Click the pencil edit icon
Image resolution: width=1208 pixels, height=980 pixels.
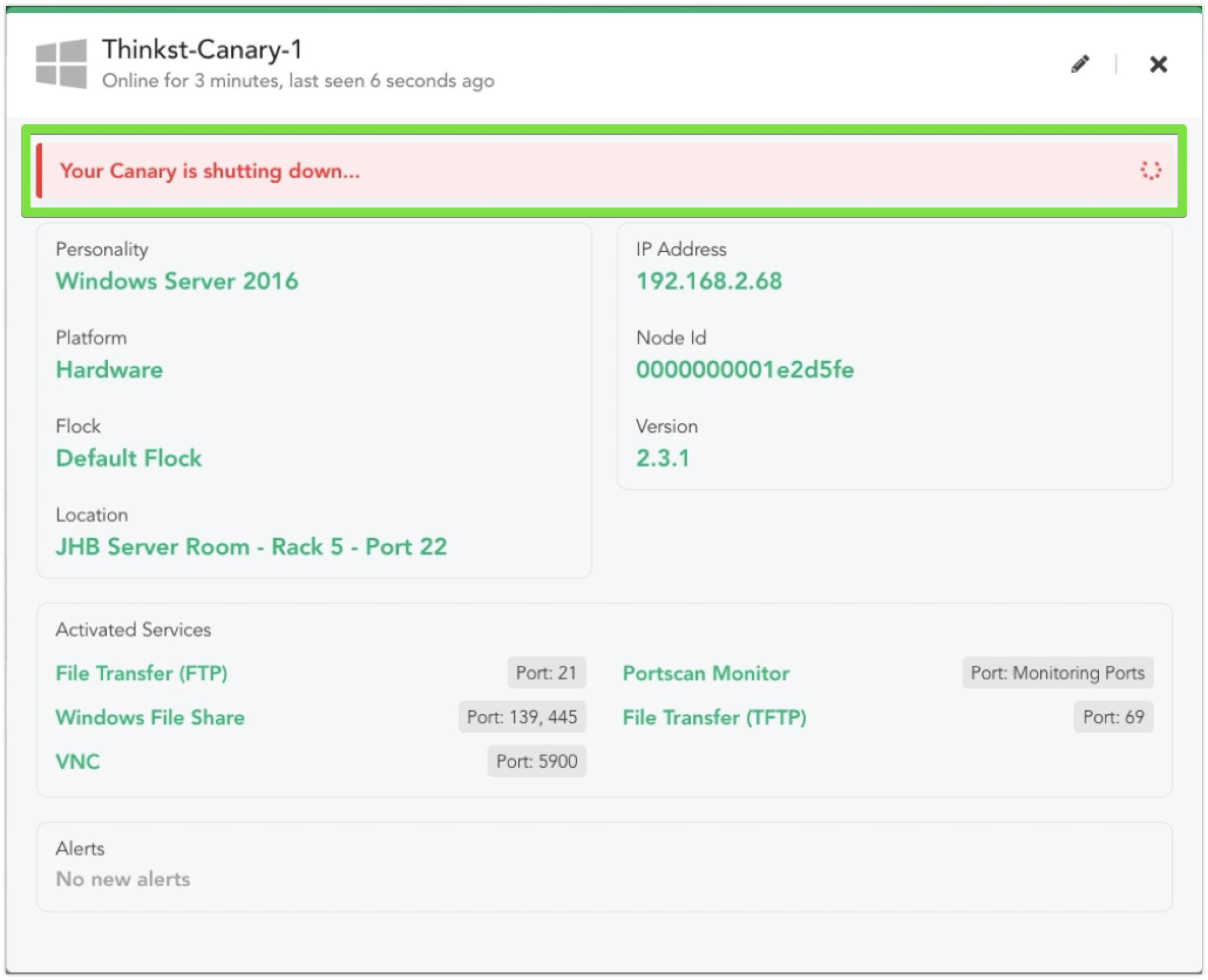[1080, 64]
